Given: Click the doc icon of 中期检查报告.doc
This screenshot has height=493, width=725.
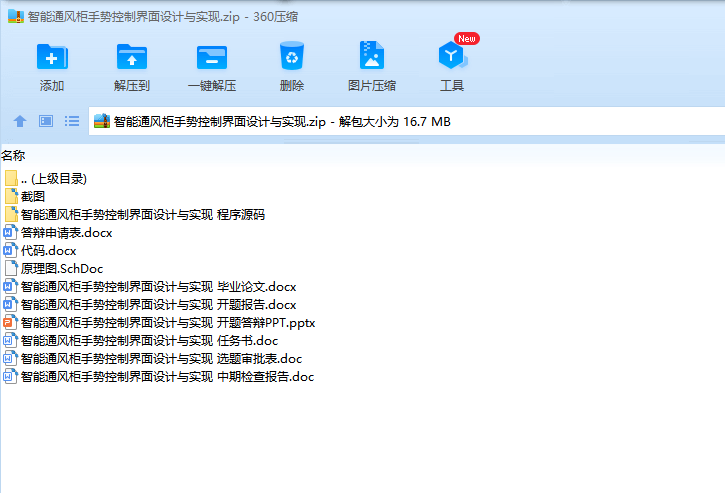Looking at the screenshot, I should click(10, 377).
